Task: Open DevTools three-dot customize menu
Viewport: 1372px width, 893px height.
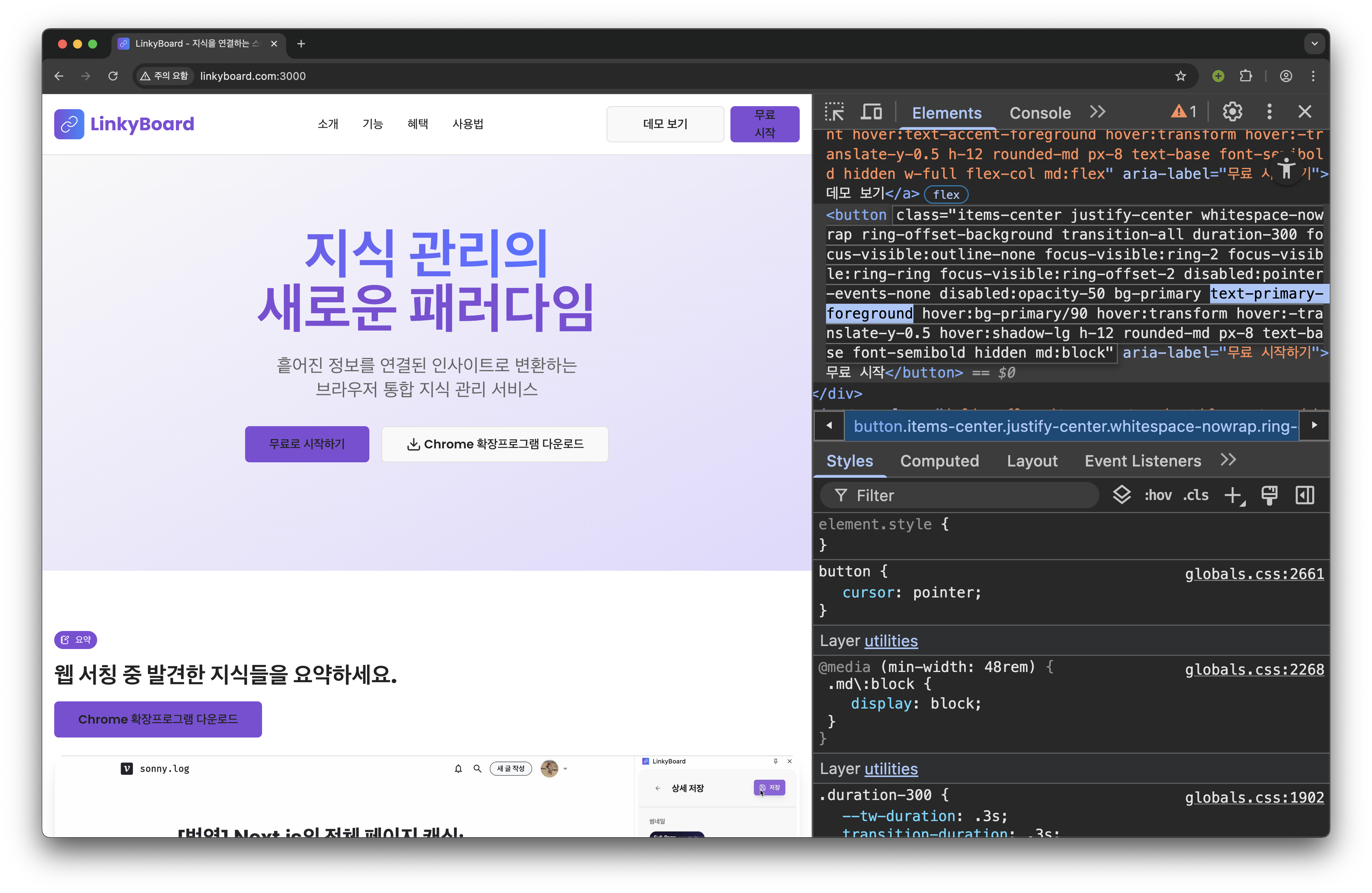Action: [x=1269, y=112]
